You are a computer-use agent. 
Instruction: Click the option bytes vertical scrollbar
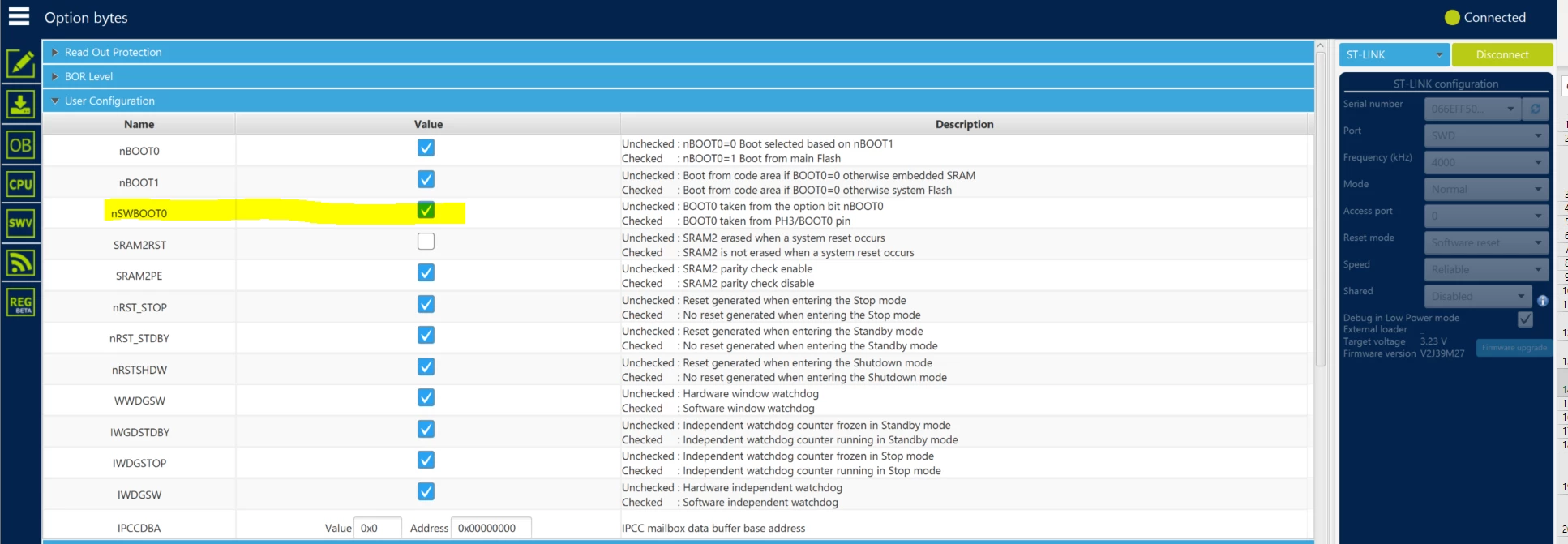pyautogui.click(x=1320, y=211)
